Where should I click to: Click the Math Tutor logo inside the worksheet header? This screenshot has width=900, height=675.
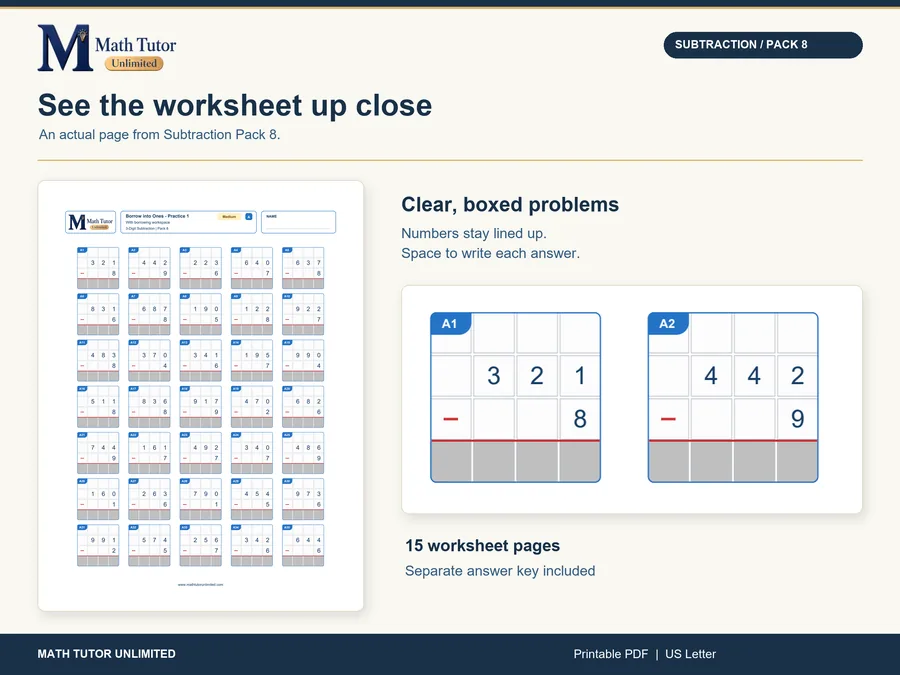(x=91, y=222)
